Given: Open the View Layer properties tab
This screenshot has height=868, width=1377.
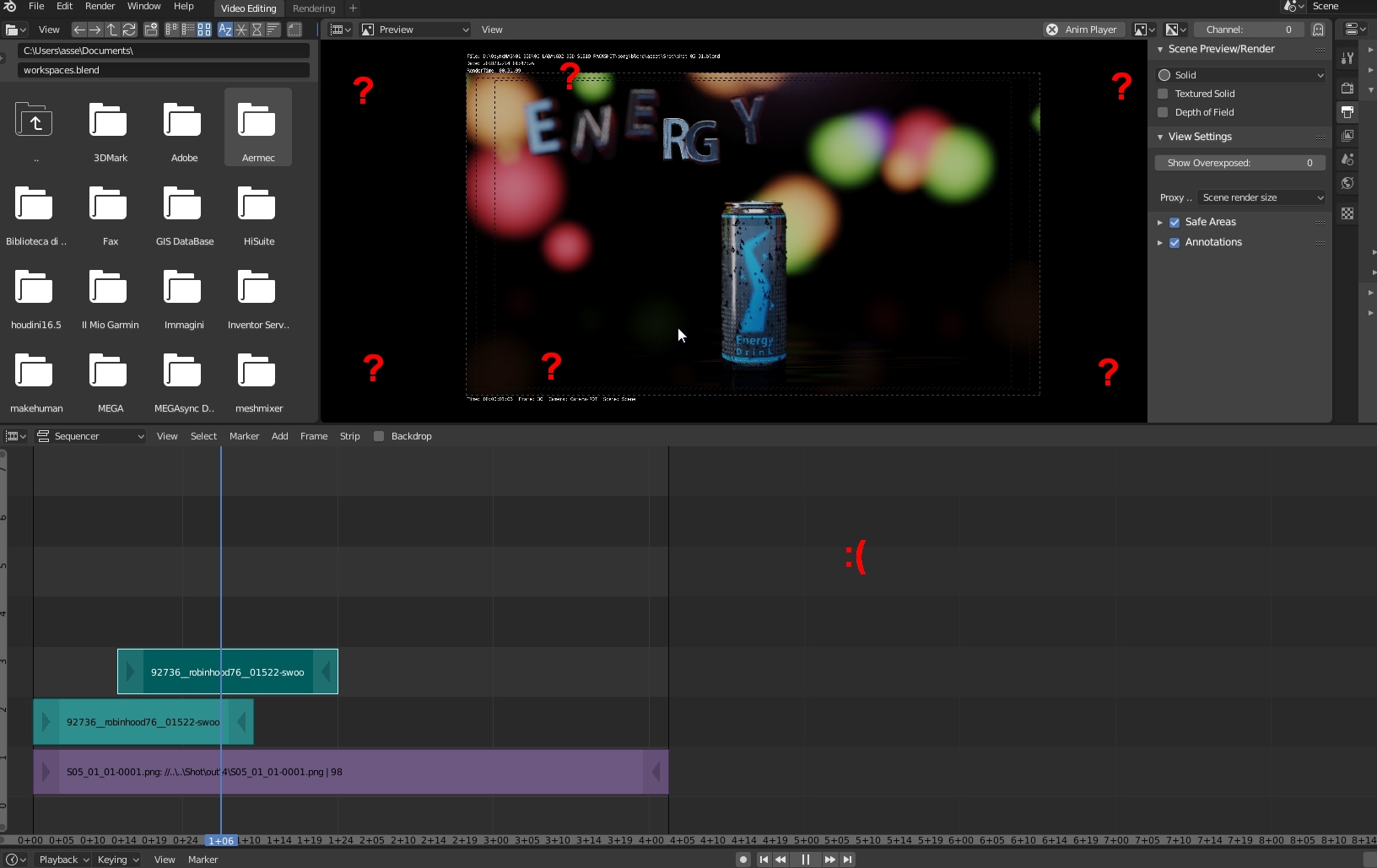Looking at the screenshot, I should [x=1347, y=136].
